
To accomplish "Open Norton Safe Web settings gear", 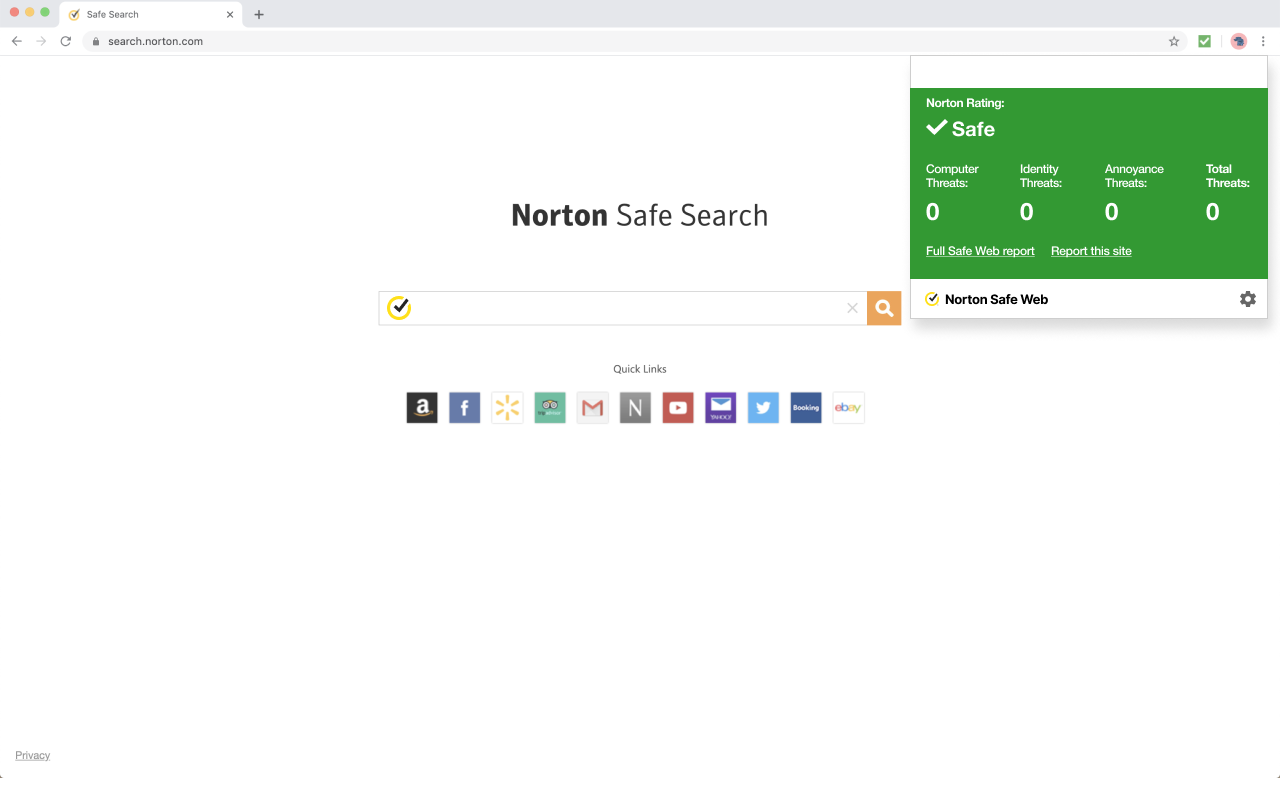I will coord(1247,299).
